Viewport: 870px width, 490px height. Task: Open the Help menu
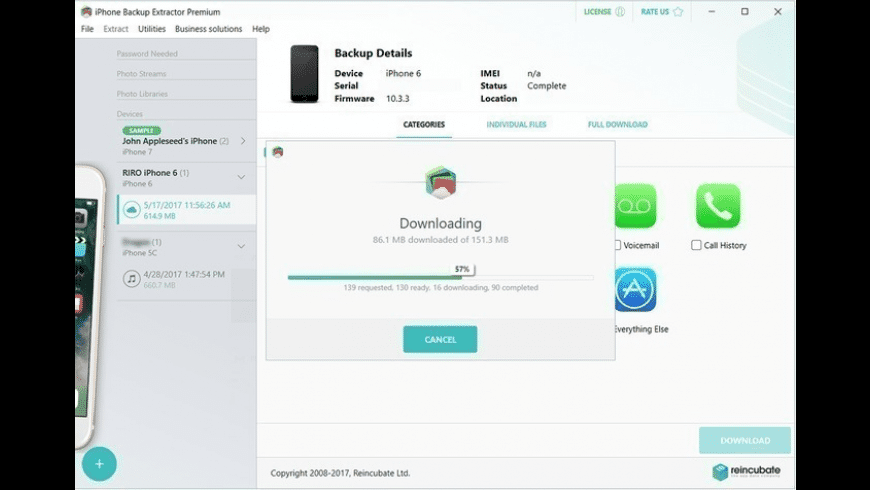point(261,29)
